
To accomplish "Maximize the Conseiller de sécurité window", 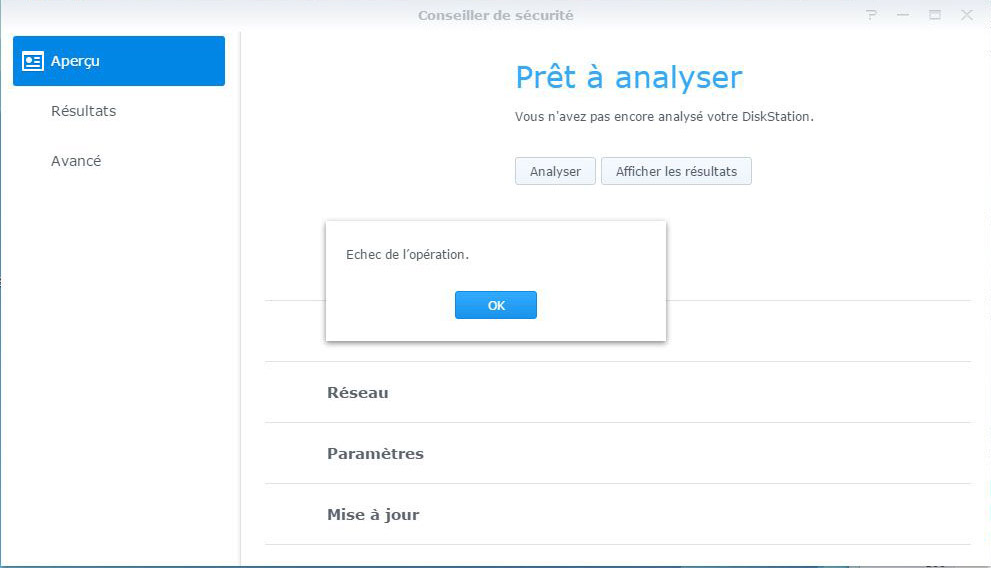I will click(935, 15).
